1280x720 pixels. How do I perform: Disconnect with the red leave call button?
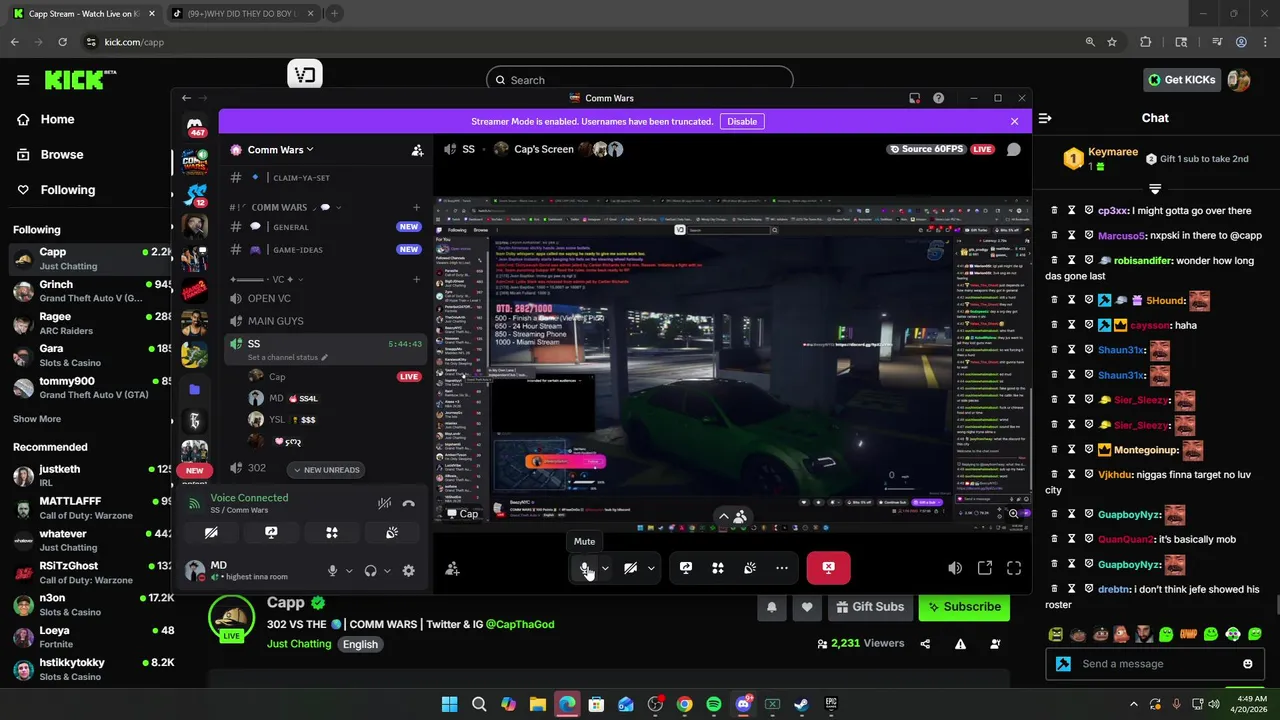coord(828,568)
